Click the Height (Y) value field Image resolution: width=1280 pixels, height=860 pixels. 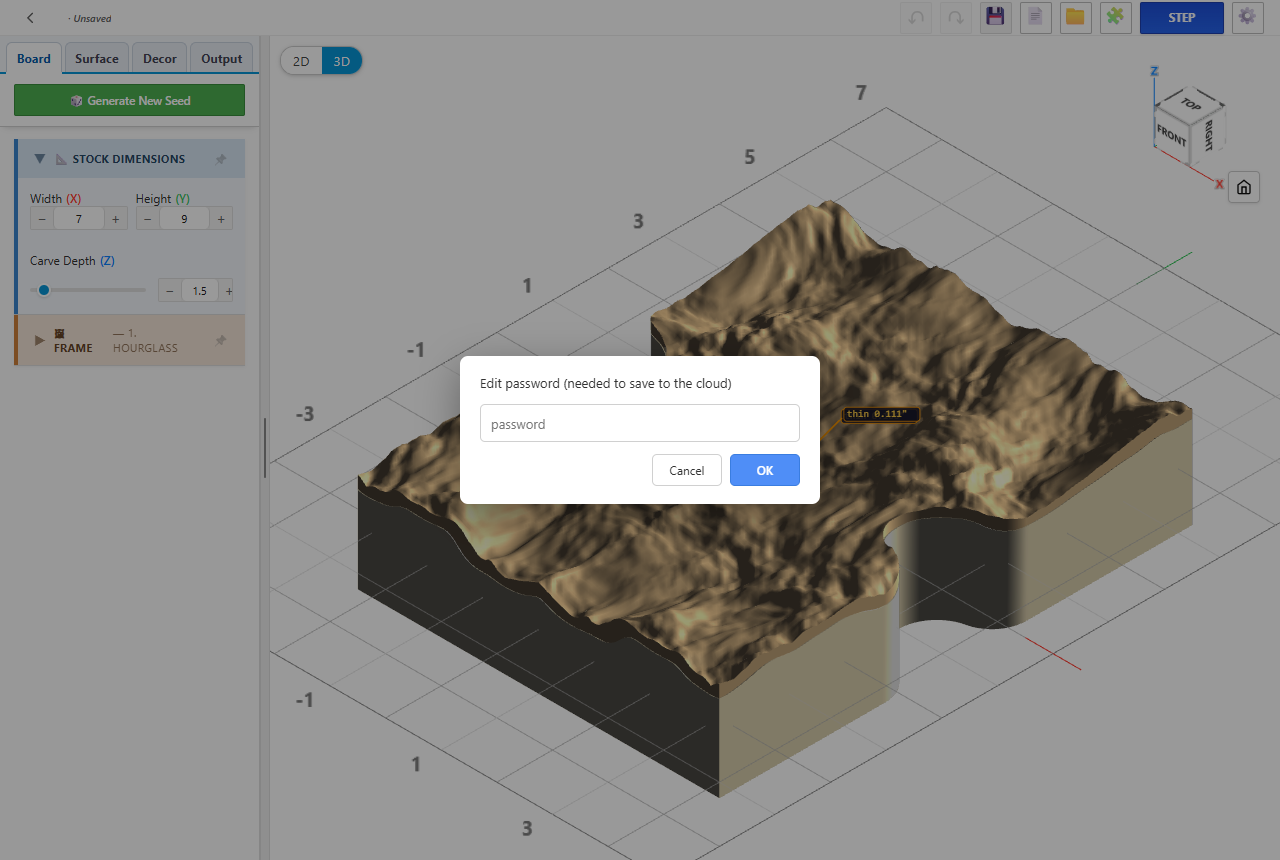185,219
